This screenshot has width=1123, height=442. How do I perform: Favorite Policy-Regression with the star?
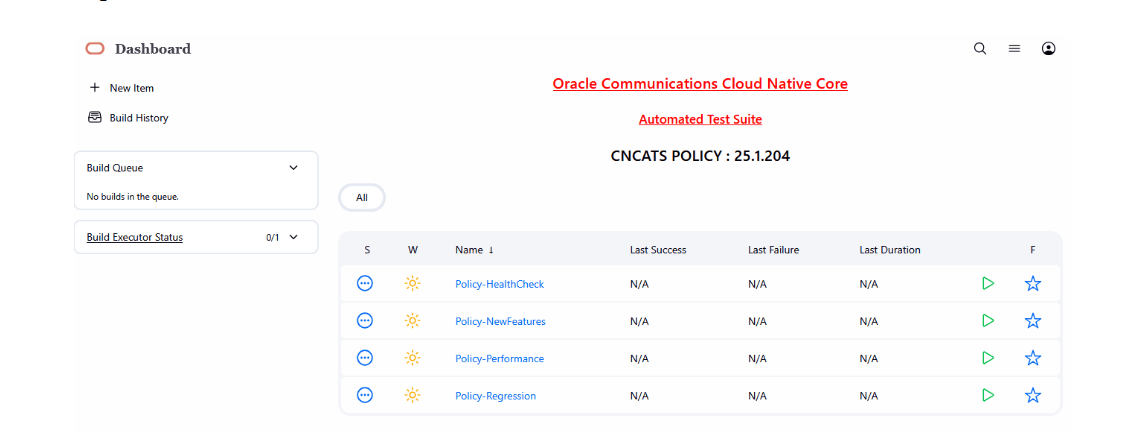point(1033,395)
